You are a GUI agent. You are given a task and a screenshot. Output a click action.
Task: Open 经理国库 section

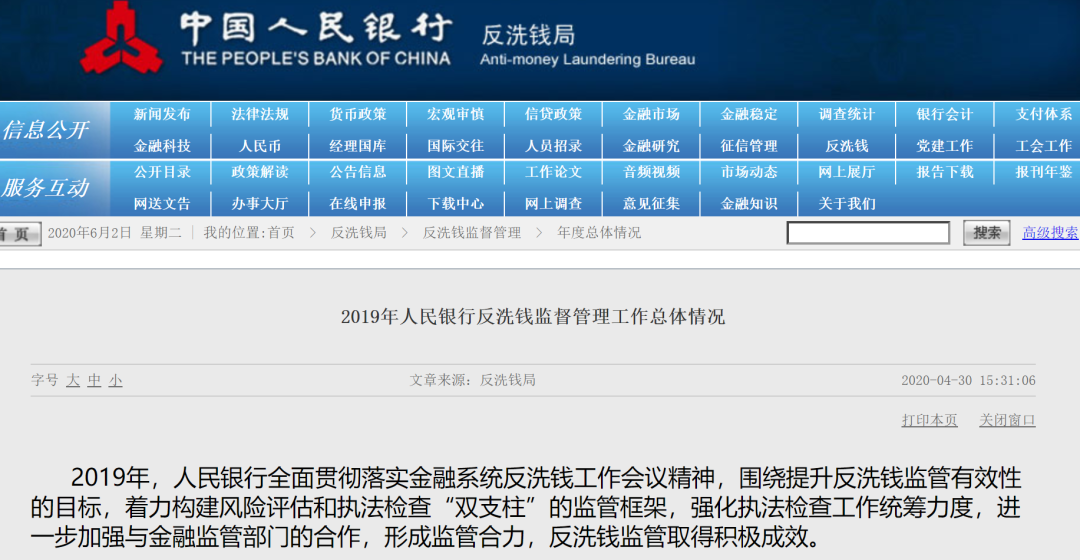point(357,146)
